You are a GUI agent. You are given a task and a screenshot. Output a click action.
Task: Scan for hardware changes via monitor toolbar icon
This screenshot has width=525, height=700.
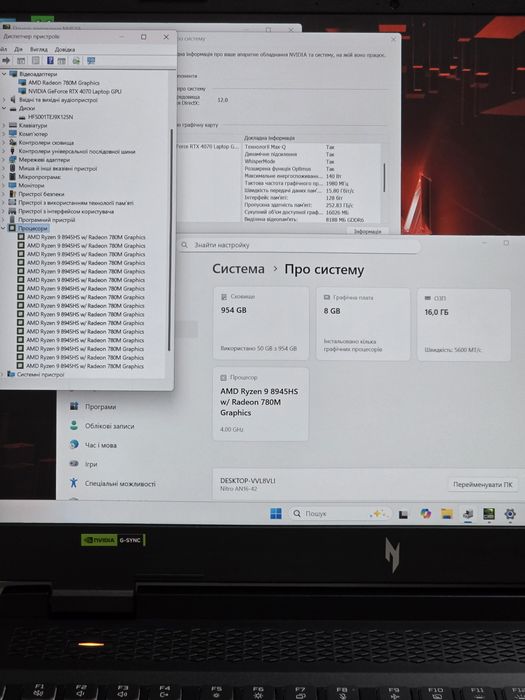(91, 60)
